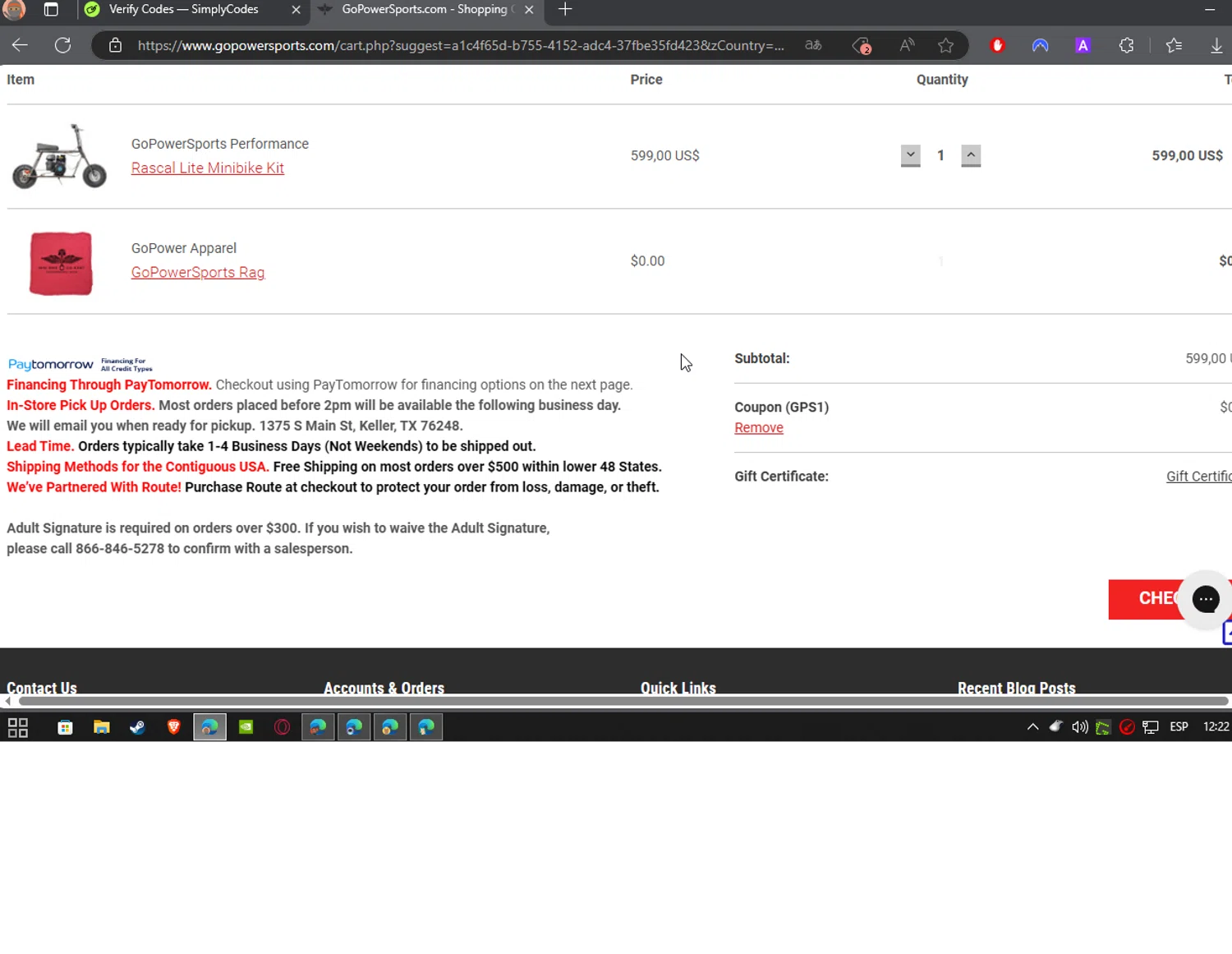Viewport: 1232px width, 954px height.
Task: View site security lock info
Action: point(116,45)
